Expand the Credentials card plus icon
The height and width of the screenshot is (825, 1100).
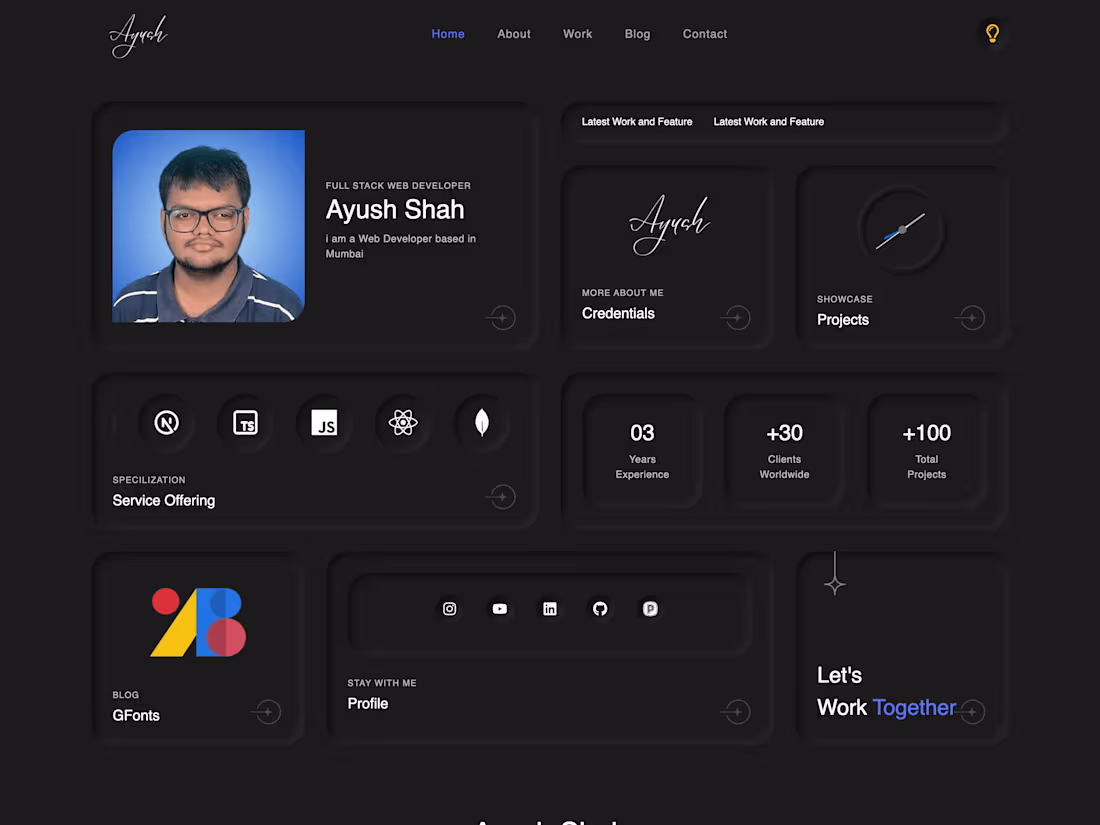(735, 317)
